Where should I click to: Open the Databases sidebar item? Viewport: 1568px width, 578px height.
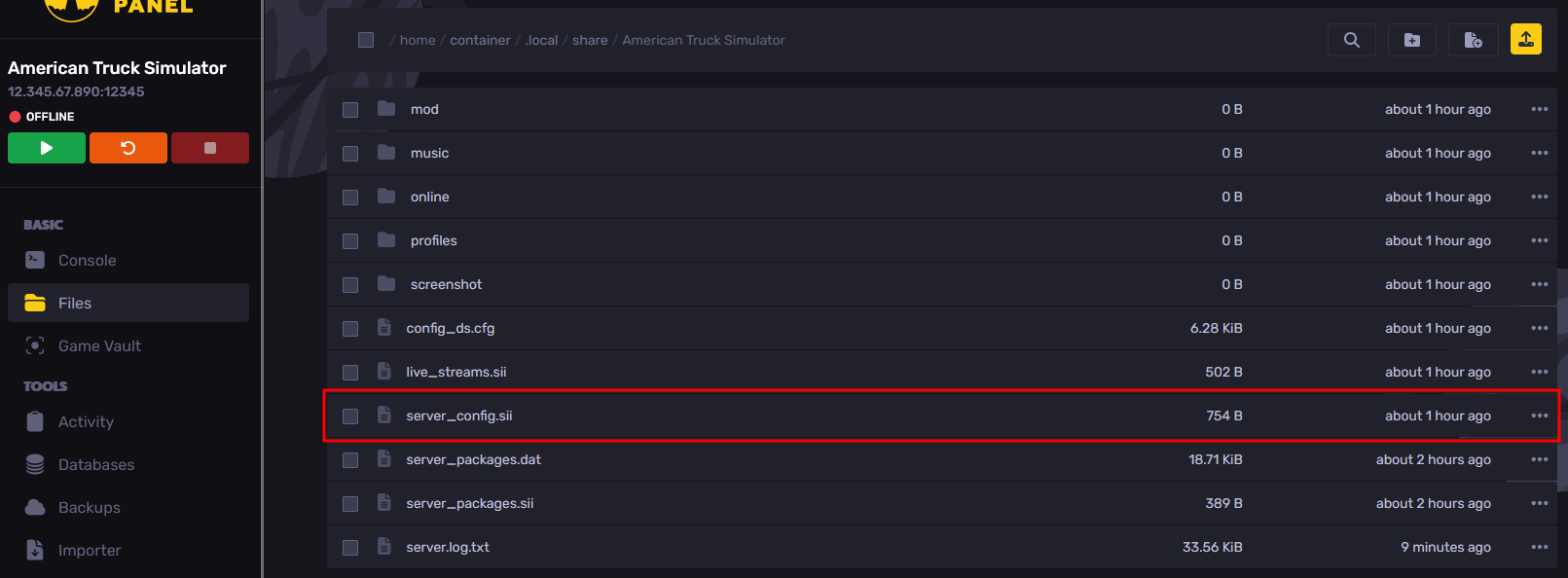coord(96,465)
